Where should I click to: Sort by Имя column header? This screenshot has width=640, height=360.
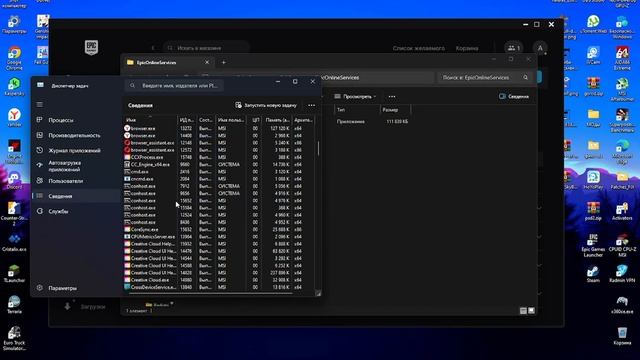150,120
